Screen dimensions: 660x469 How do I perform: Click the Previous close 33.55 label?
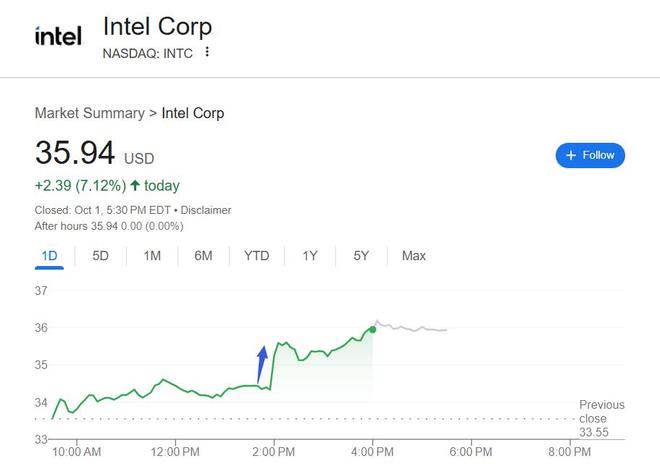601,418
